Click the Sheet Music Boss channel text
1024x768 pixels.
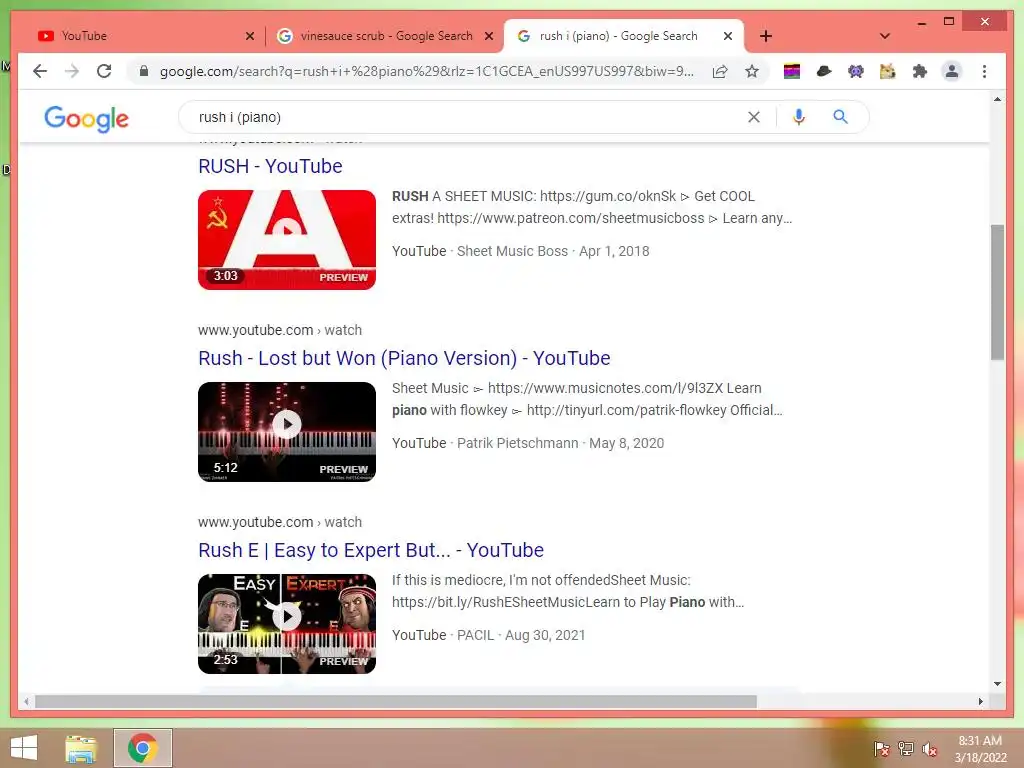tap(512, 251)
